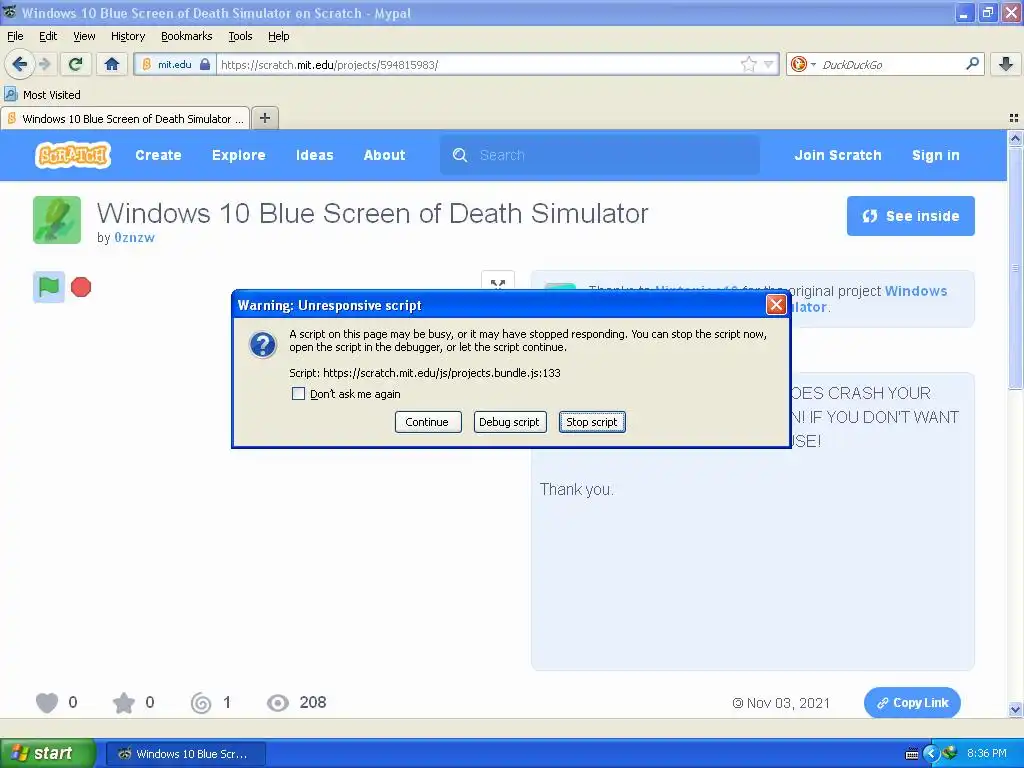Click the Debug script button
This screenshot has height=768, width=1024.
coord(509,422)
